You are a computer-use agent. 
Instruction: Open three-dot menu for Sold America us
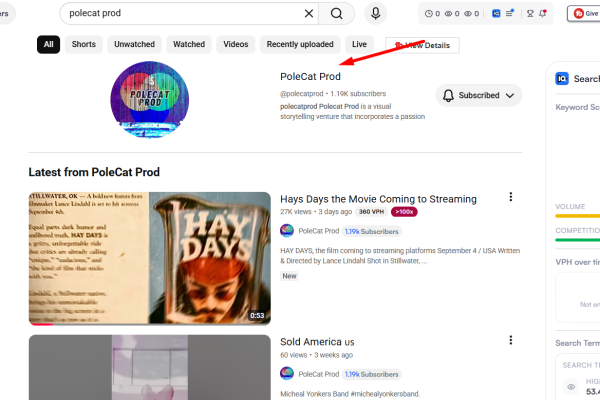[510, 340]
